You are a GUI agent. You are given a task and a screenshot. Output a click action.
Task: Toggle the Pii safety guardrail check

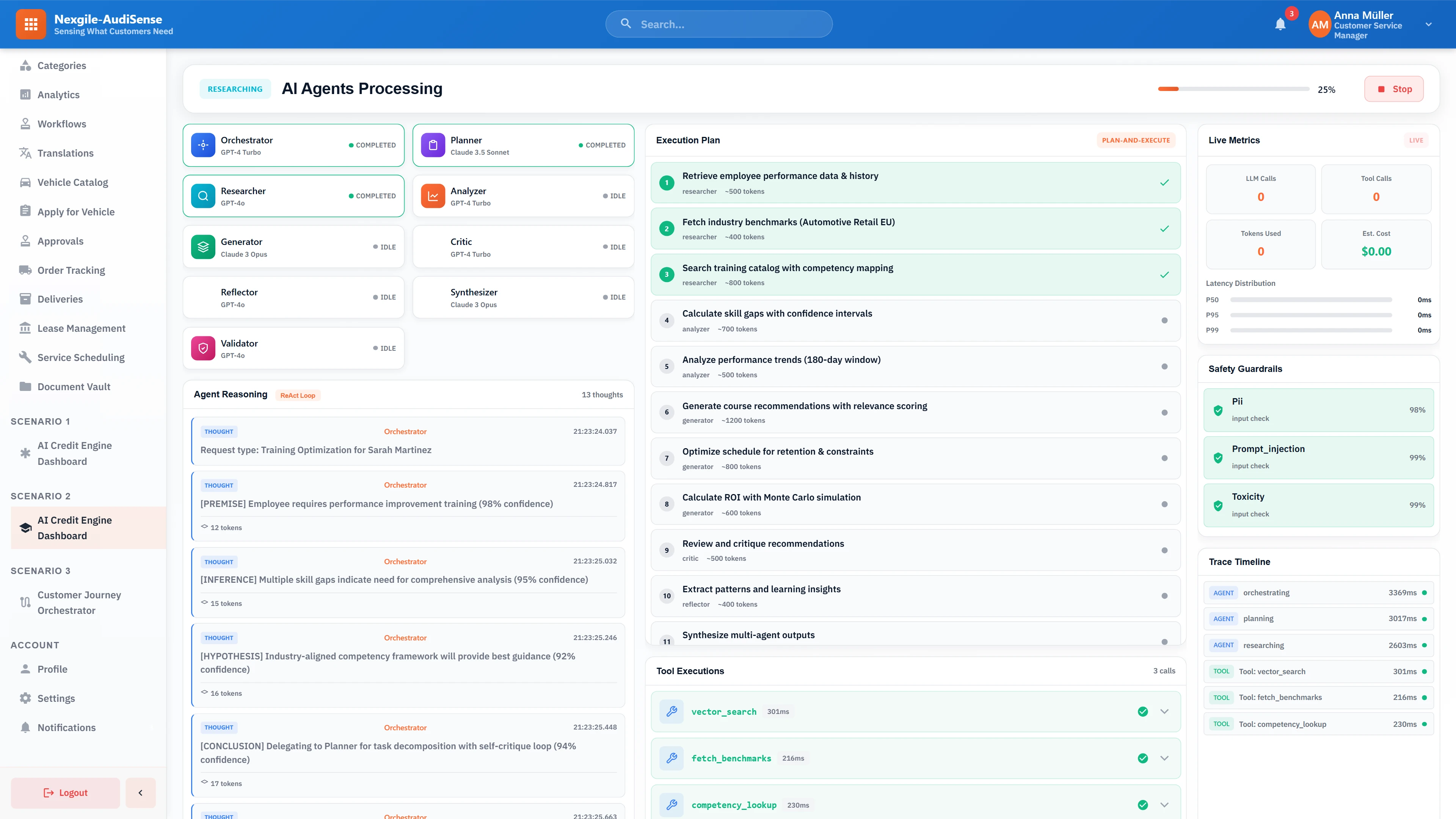pyautogui.click(x=1219, y=410)
